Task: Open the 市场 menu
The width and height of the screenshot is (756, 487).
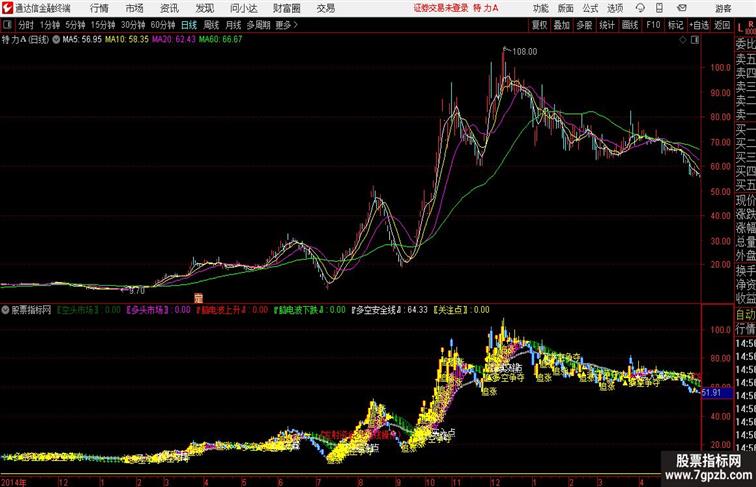Action: tap(135, 8)
